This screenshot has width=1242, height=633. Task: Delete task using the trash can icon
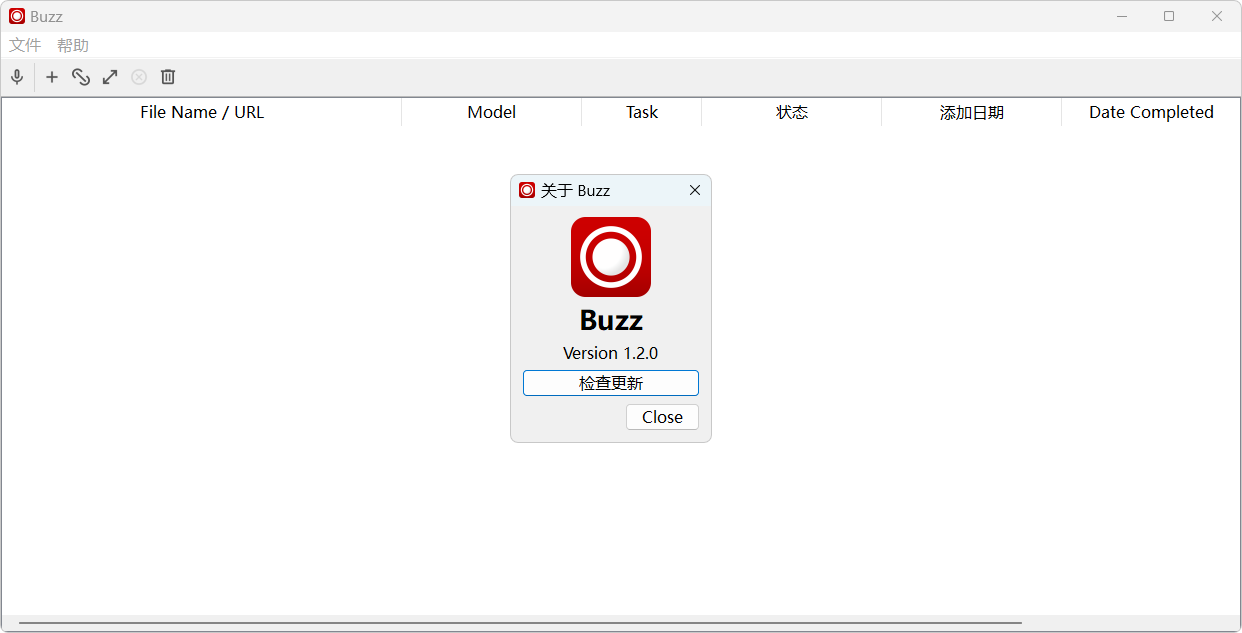(168, 77)
